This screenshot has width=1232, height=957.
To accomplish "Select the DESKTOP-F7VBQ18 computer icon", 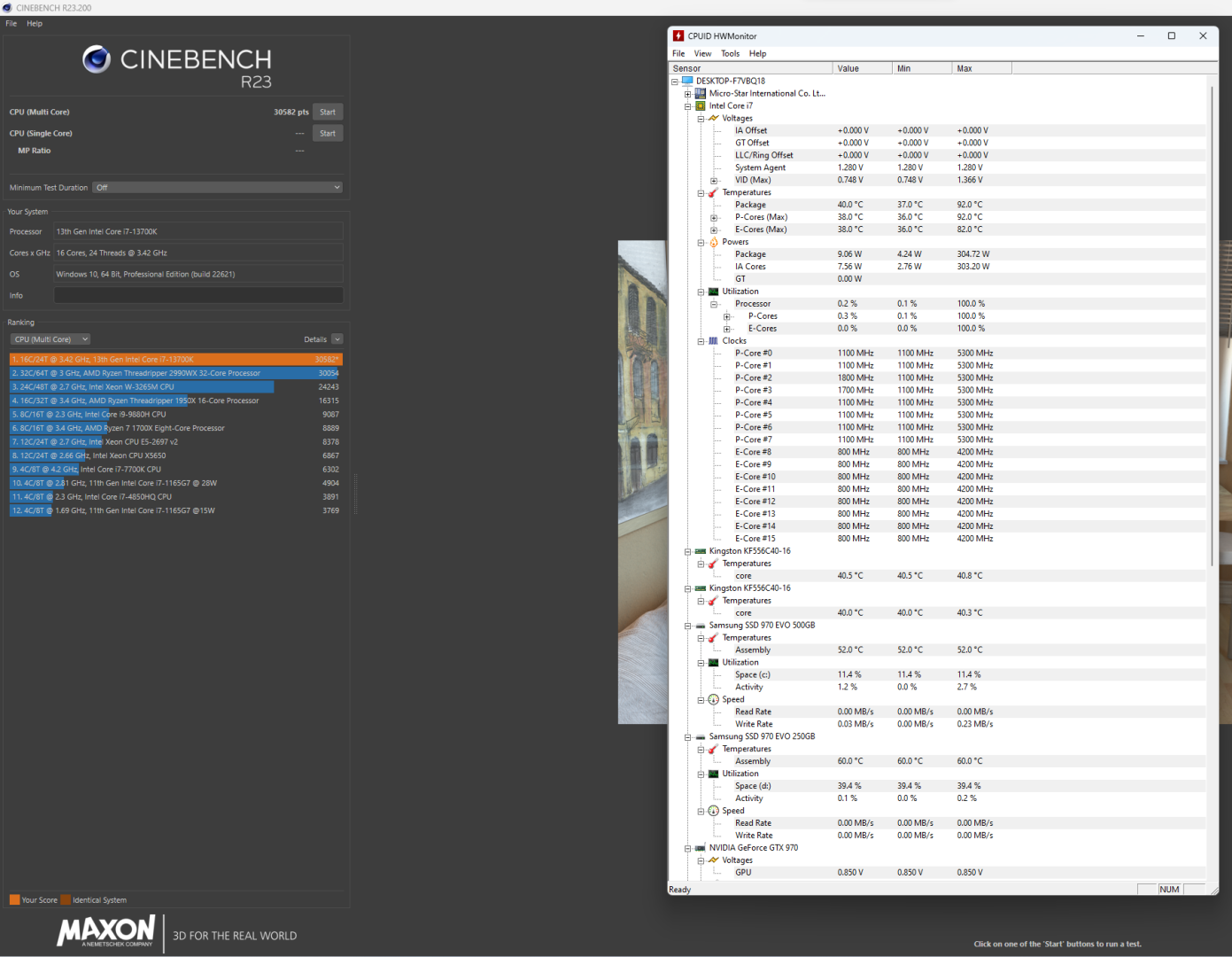I will tap(687, 81).
